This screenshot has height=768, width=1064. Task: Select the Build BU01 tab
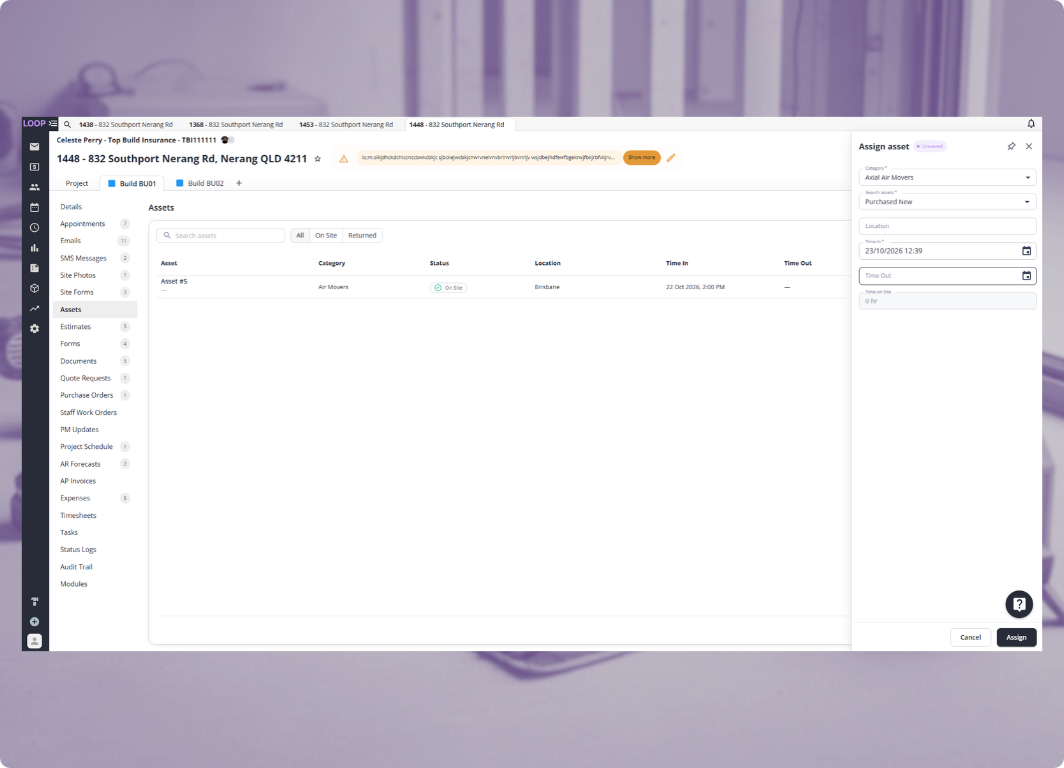[x=132, y=183]
